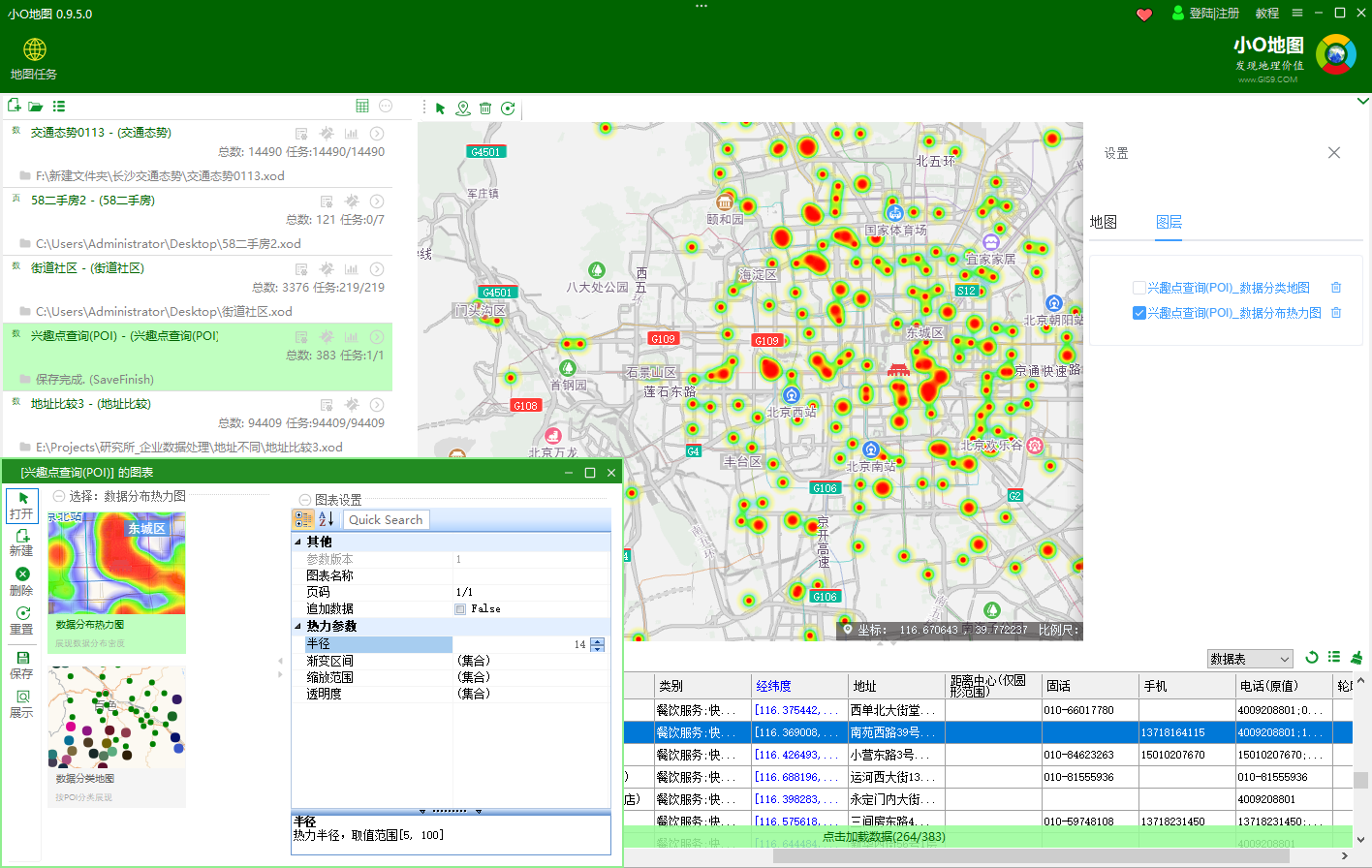1372x868 pixels.
Task: Click chart icon on 街道社区 task row
Action: (x=352, y=269)
